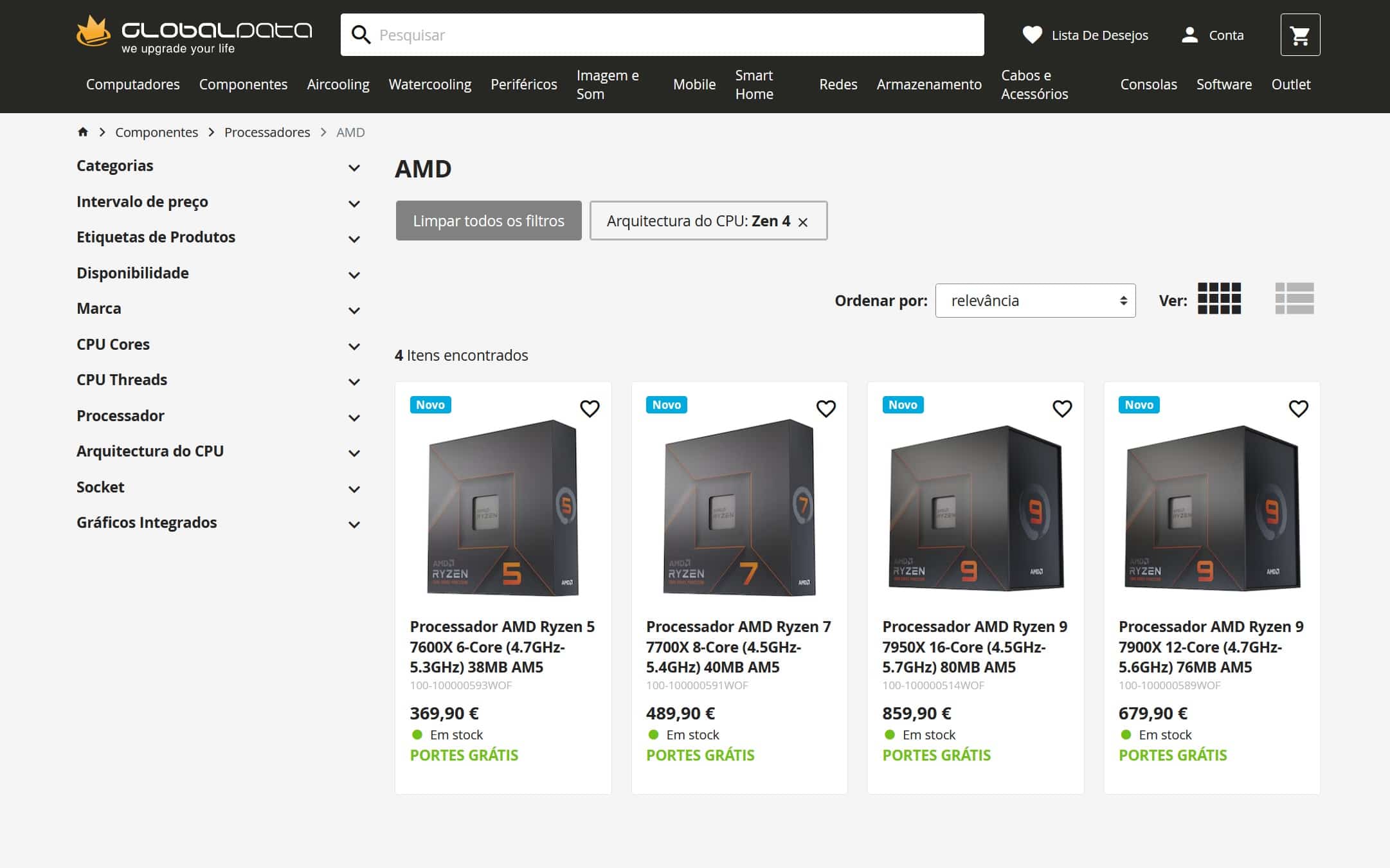Click the Lista De Desejos link
This screenshot has width=1390, height=868.
click(x=1099, y=35)
